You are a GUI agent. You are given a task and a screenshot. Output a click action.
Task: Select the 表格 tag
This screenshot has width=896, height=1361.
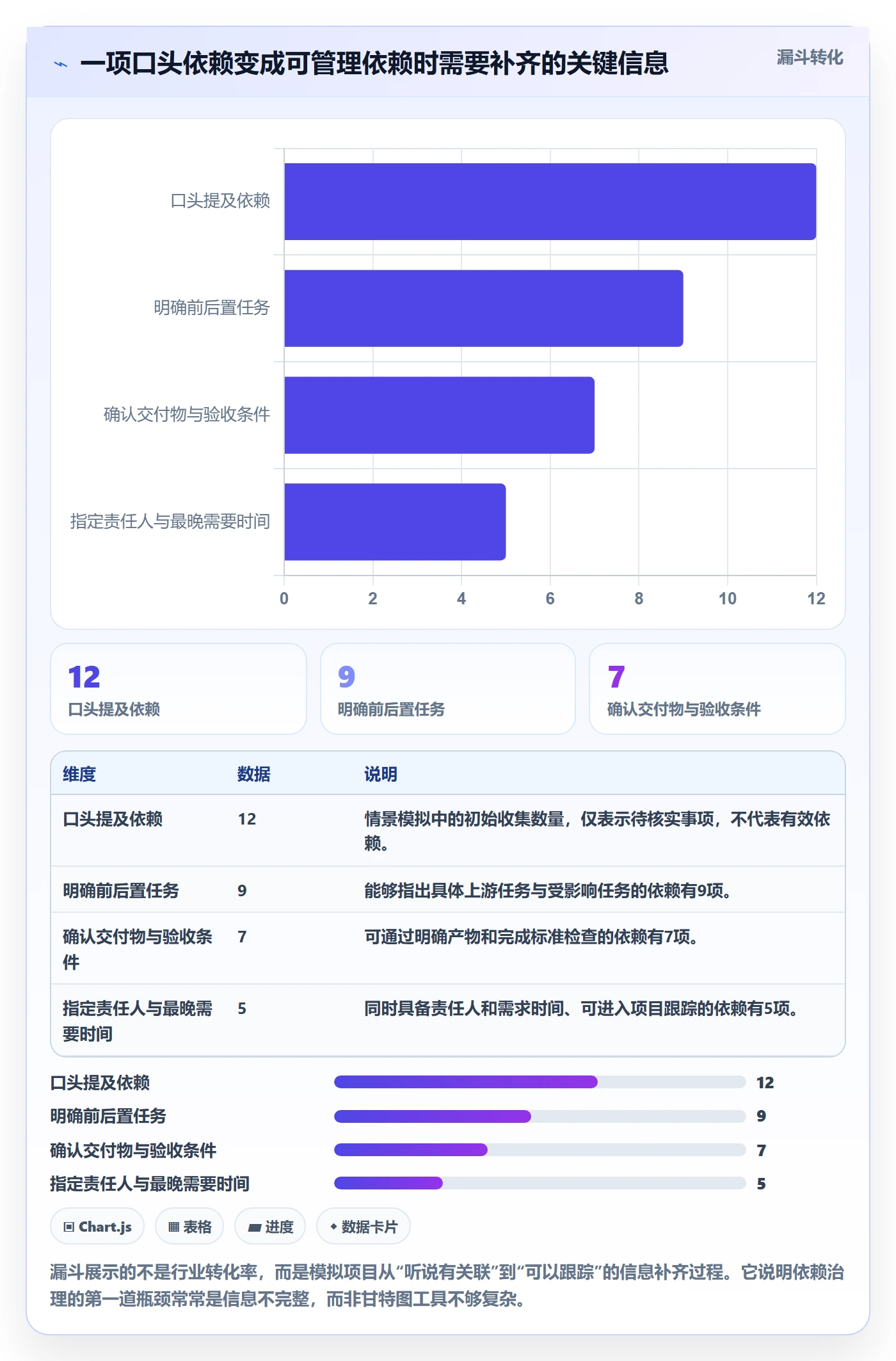[x=189, y=1227]
